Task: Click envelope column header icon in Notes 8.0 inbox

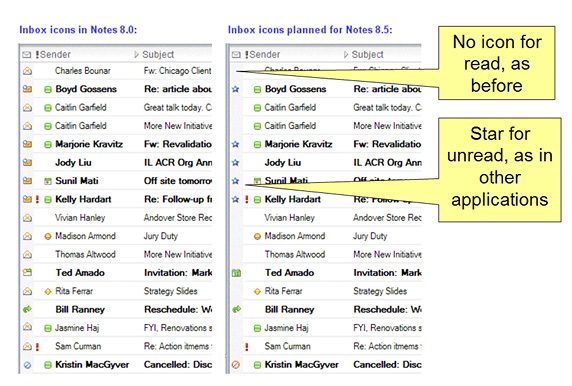Action: [x=27, y=55]
